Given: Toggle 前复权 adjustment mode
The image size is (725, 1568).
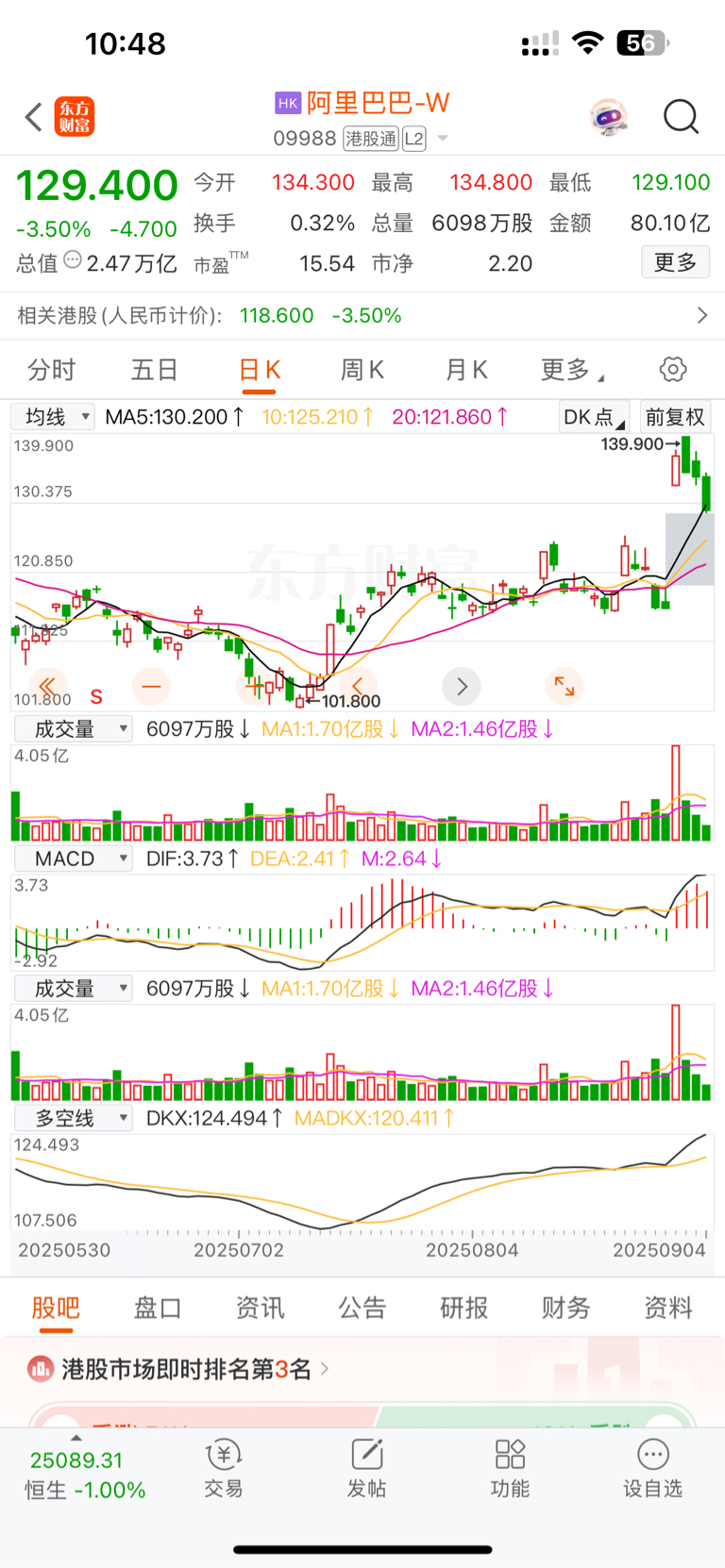Looking at the screenshot, I should coord(675,417).
